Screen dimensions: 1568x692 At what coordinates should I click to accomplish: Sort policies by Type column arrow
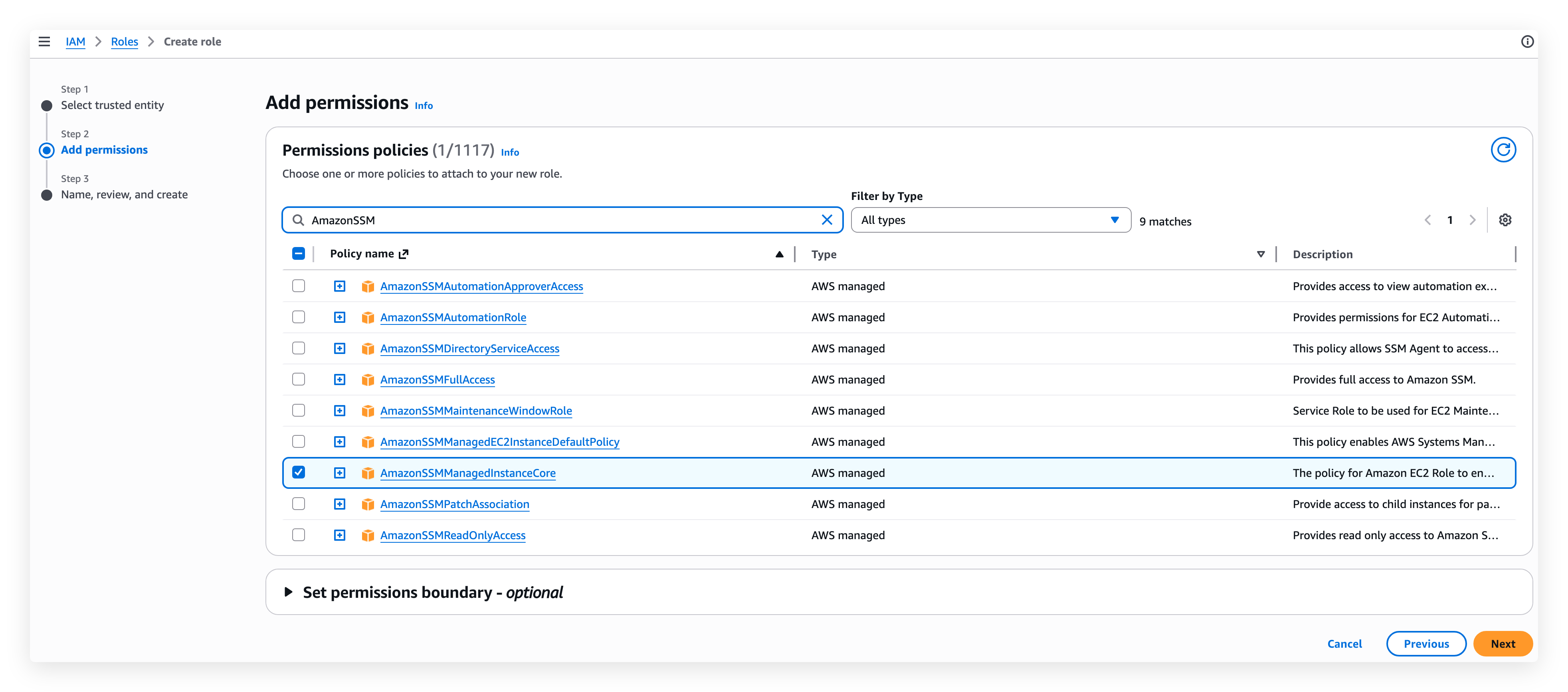pyautogui.click(x=1261, y=254)
